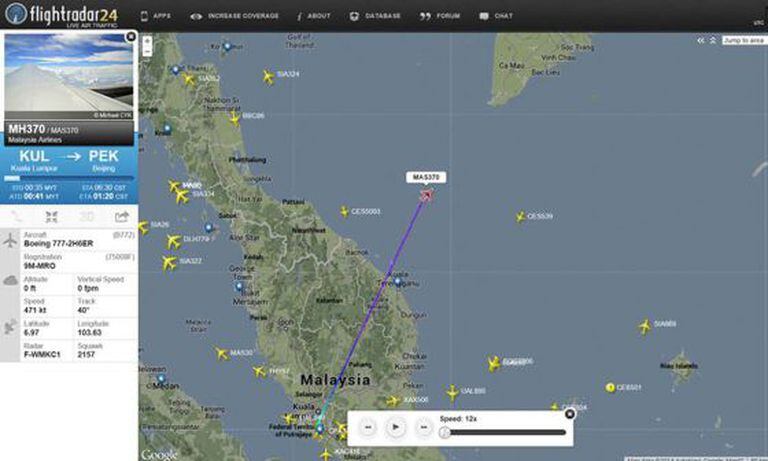Zoom out on the map
Screen dimensions: 768x461
tap(147, 50)
